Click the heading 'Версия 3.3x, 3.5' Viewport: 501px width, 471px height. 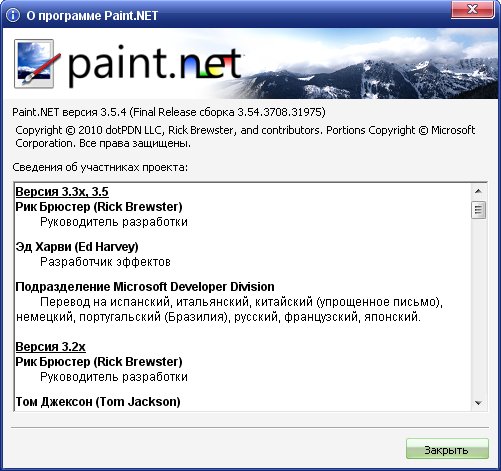(62, 192)
